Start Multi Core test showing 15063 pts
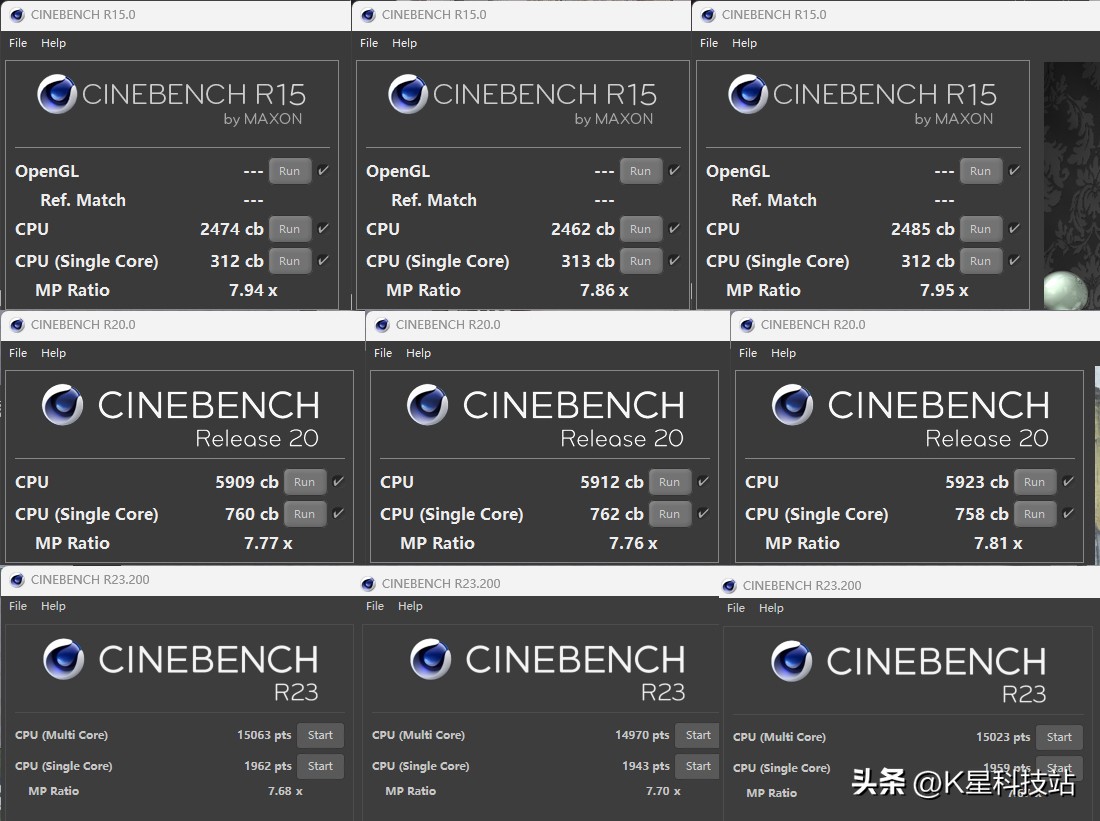The height and width of the screenshot is (821, 1100). [x=320, y=735]
